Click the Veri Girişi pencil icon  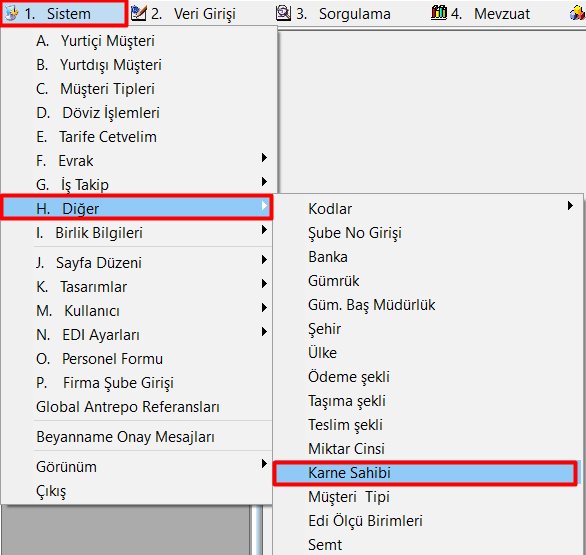click(138, 13)
